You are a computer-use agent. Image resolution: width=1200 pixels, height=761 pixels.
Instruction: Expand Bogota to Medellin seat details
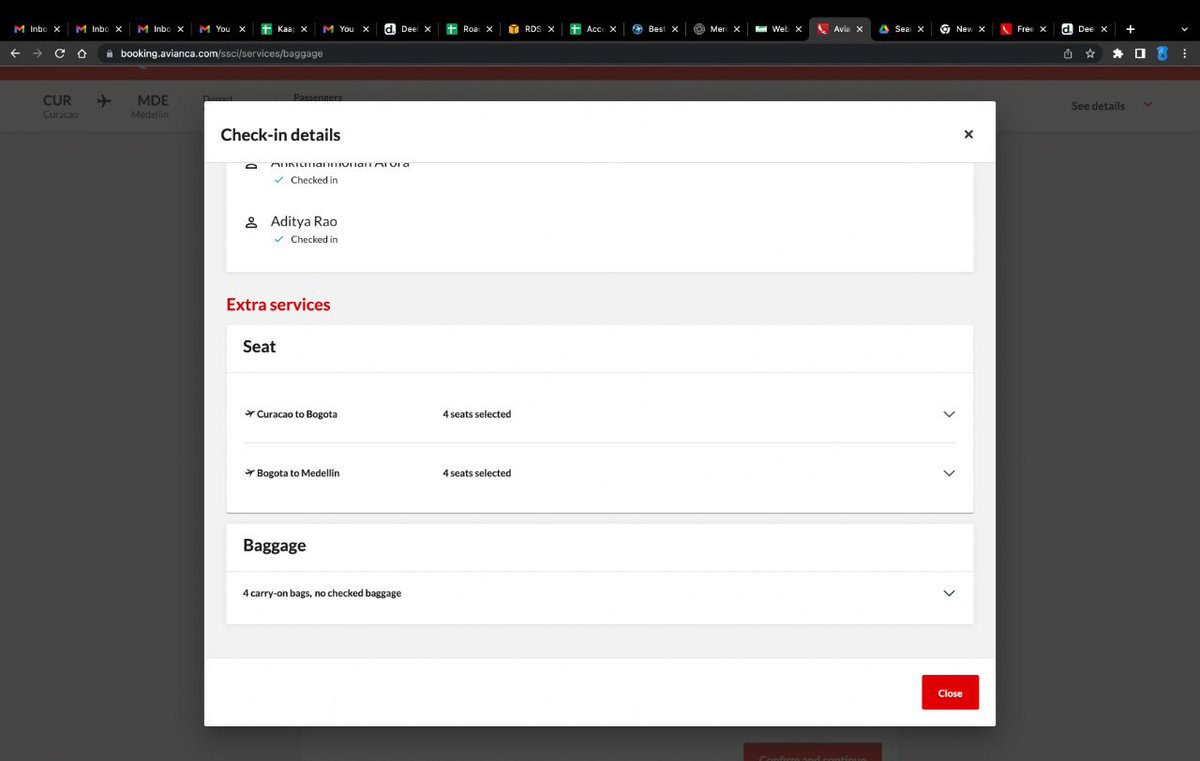click(x=949, y=473)
